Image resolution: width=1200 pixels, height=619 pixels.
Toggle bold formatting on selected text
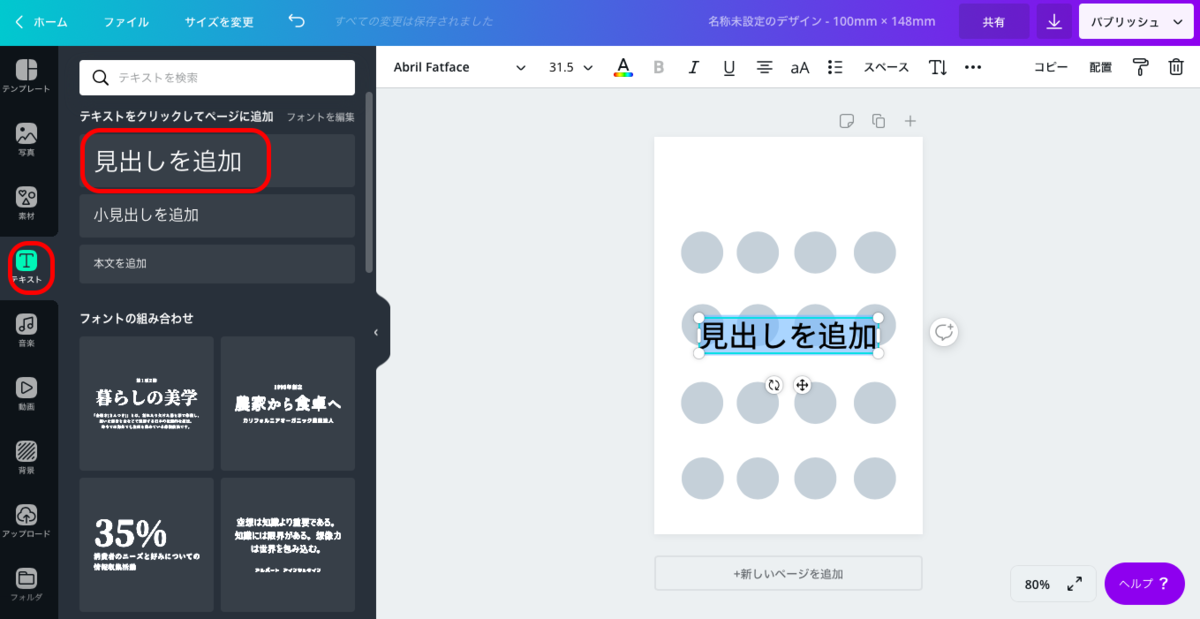tap(658, 67)
